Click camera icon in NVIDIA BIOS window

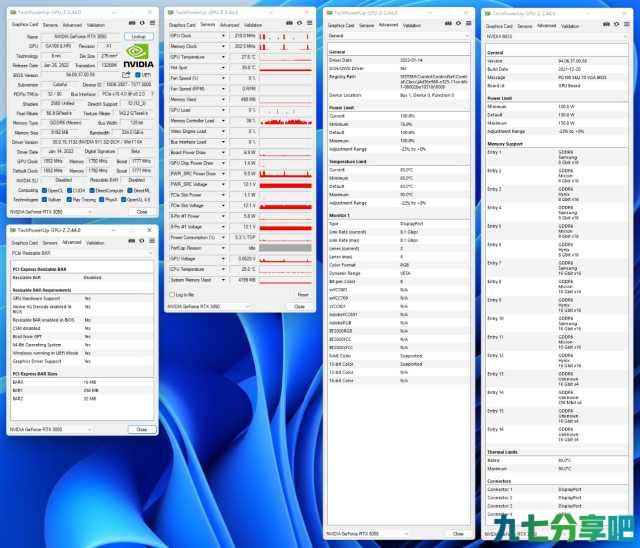coord(607,24)
